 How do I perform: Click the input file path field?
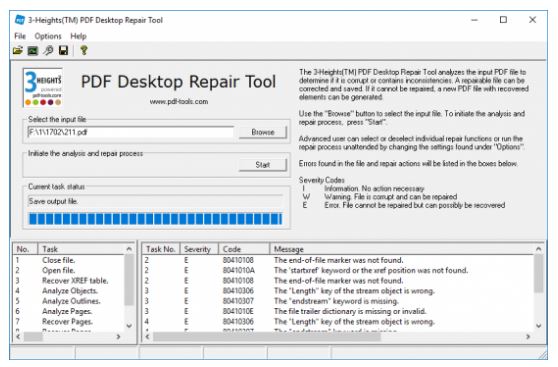click(x=131, y=132)
